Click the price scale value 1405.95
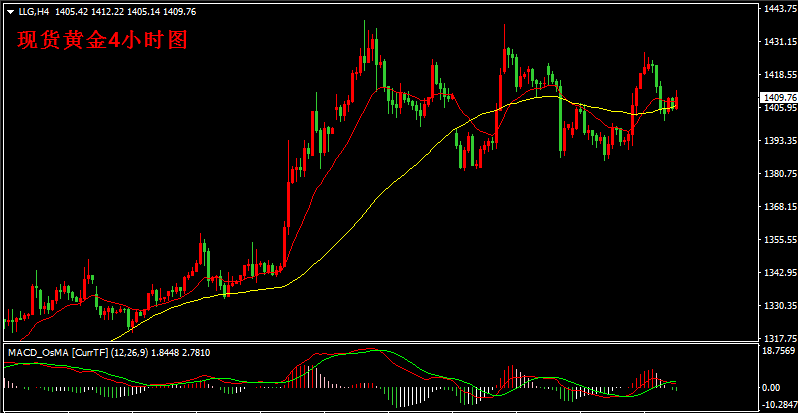 point(780,107)
